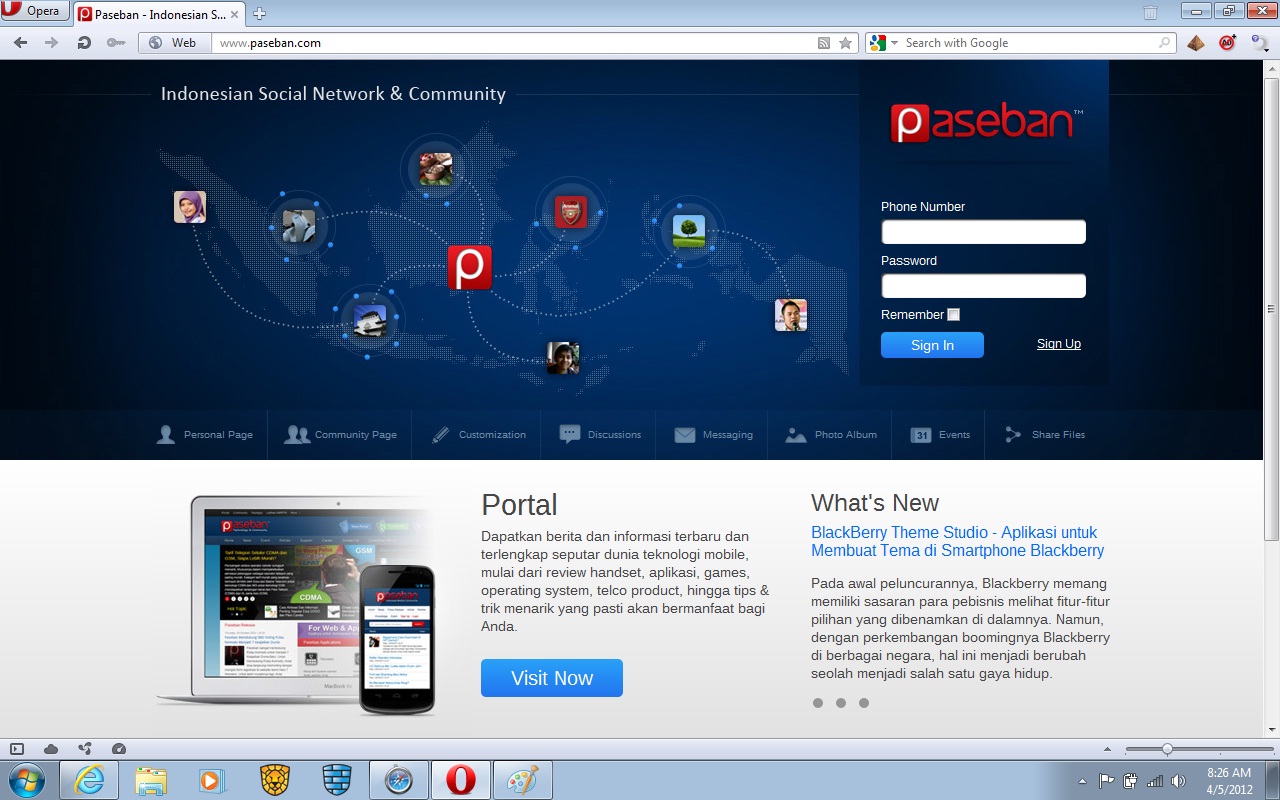1280x800 pixels.
Task: Click the Arsenal crest avatar on map
Action: click(571, 212)
